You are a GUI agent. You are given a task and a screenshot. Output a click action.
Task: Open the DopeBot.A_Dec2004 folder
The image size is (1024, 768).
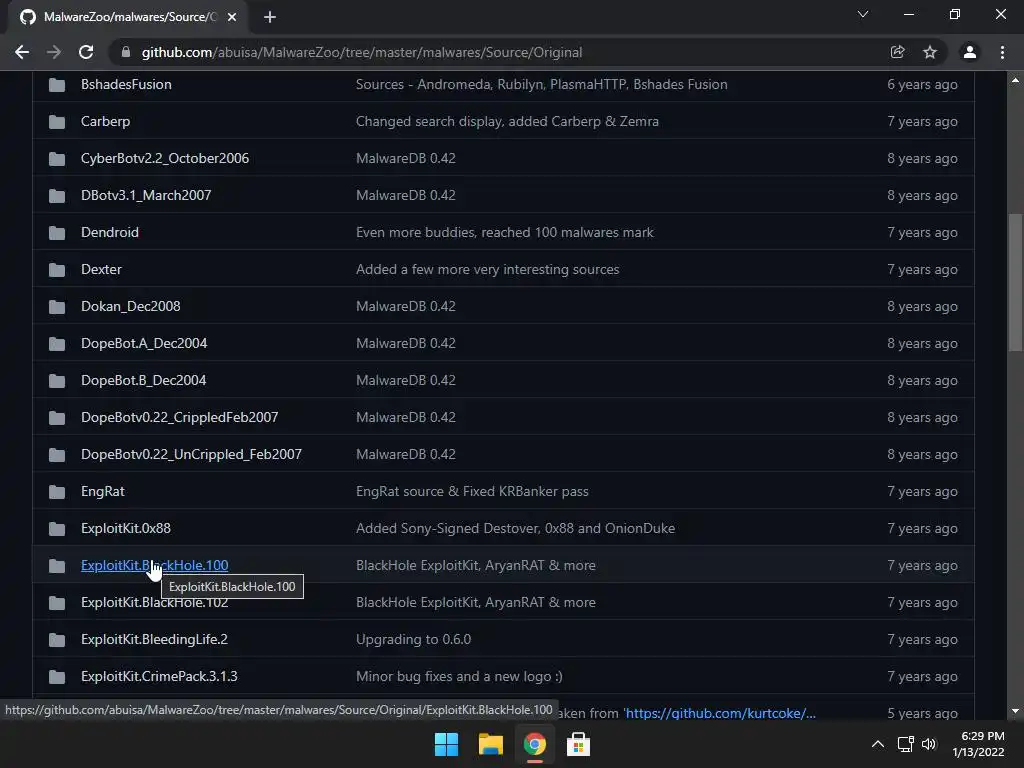[144, 344]
